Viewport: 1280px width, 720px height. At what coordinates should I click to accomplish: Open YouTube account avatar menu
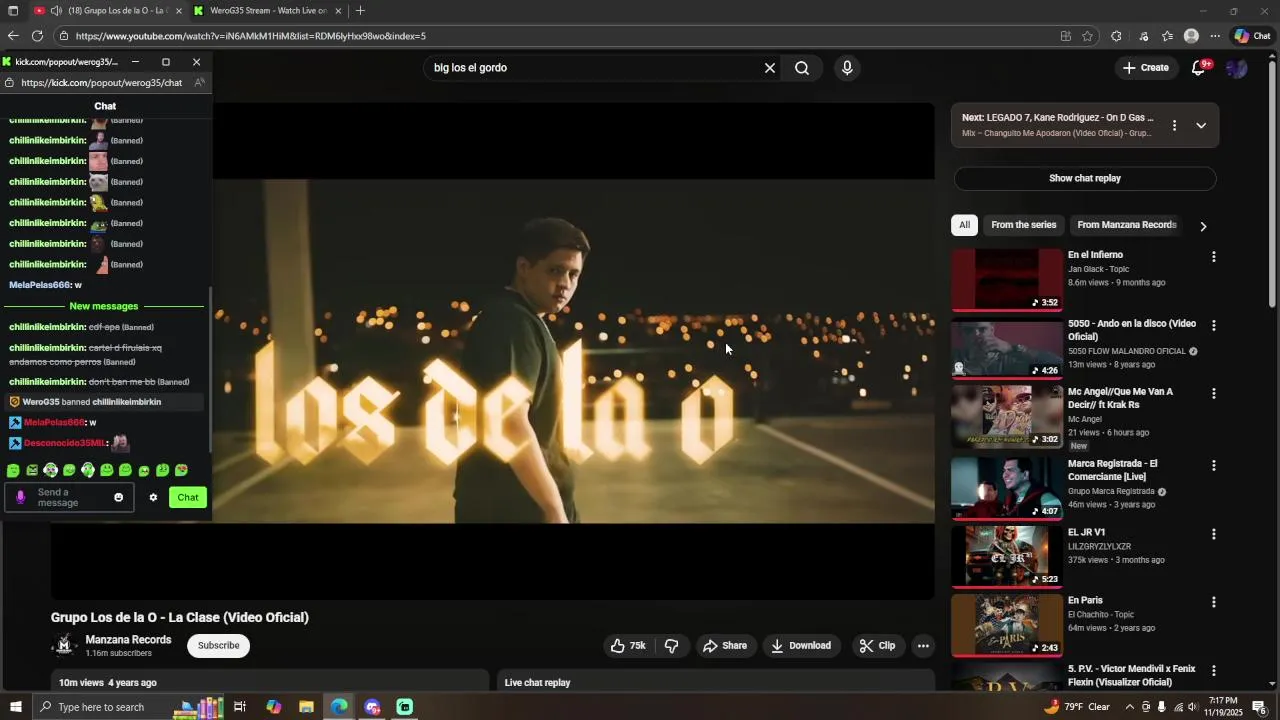point(1237,68)
